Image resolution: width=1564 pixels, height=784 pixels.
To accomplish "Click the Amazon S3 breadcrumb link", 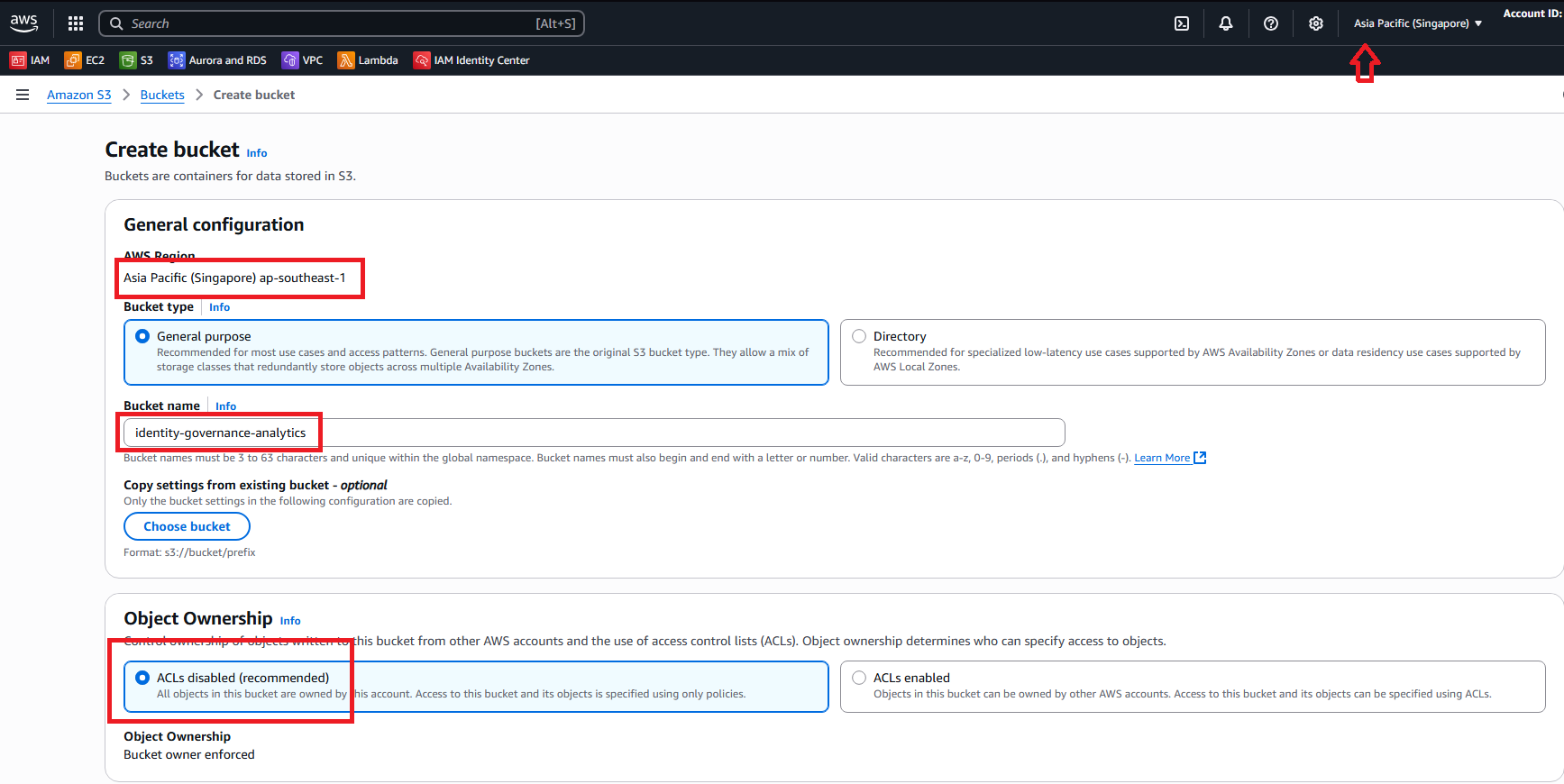I will 79,95.
